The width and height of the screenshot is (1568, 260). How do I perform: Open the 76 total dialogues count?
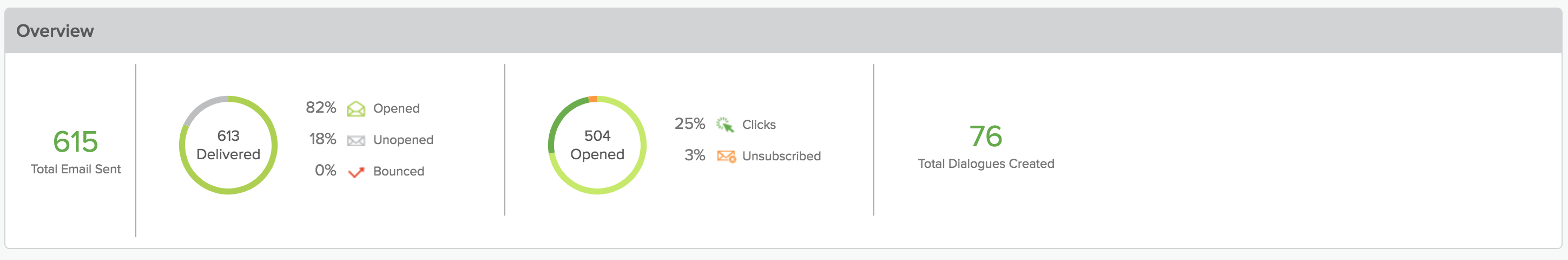coord(985,136)
